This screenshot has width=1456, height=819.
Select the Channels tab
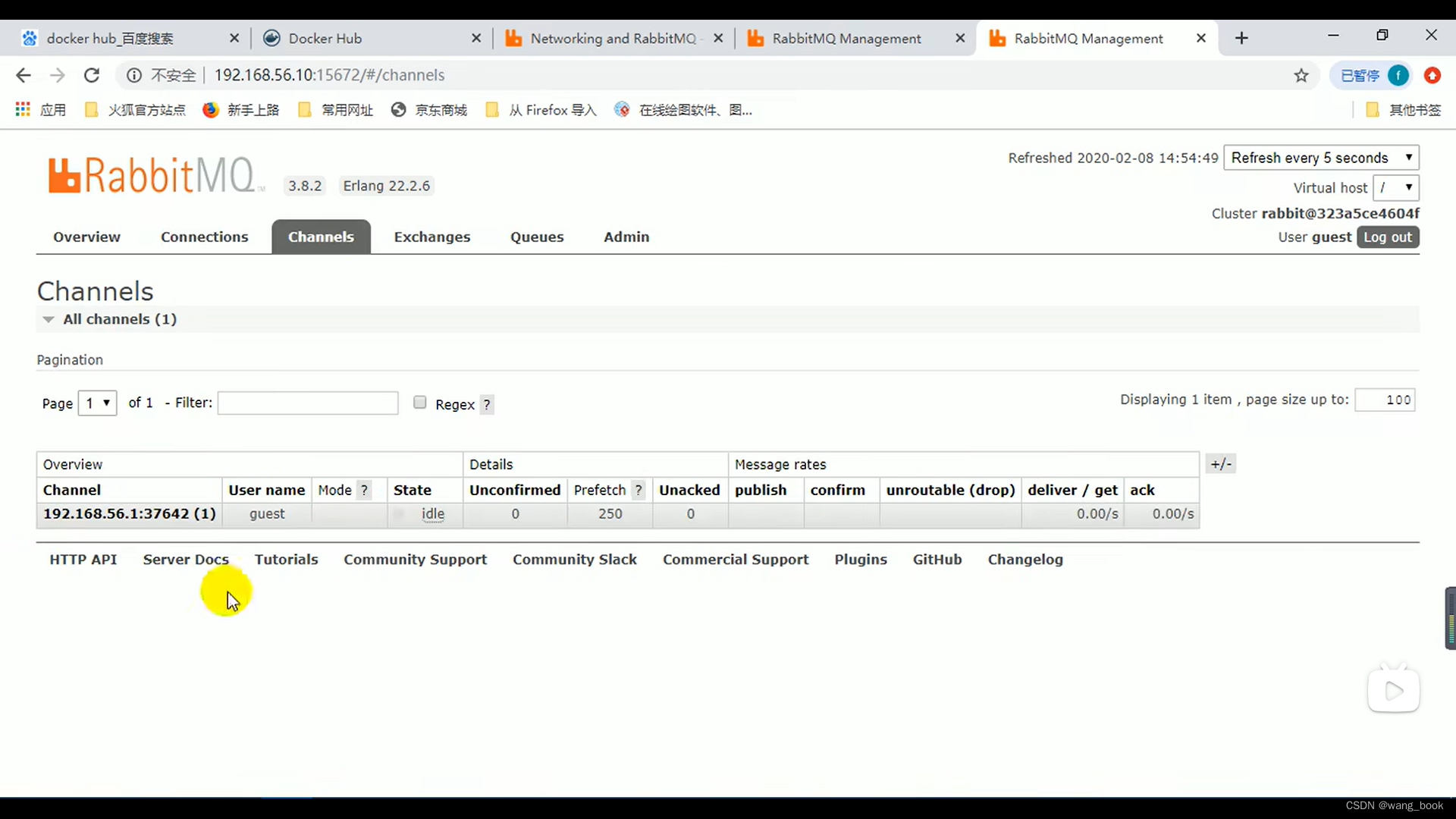[321, 237]
